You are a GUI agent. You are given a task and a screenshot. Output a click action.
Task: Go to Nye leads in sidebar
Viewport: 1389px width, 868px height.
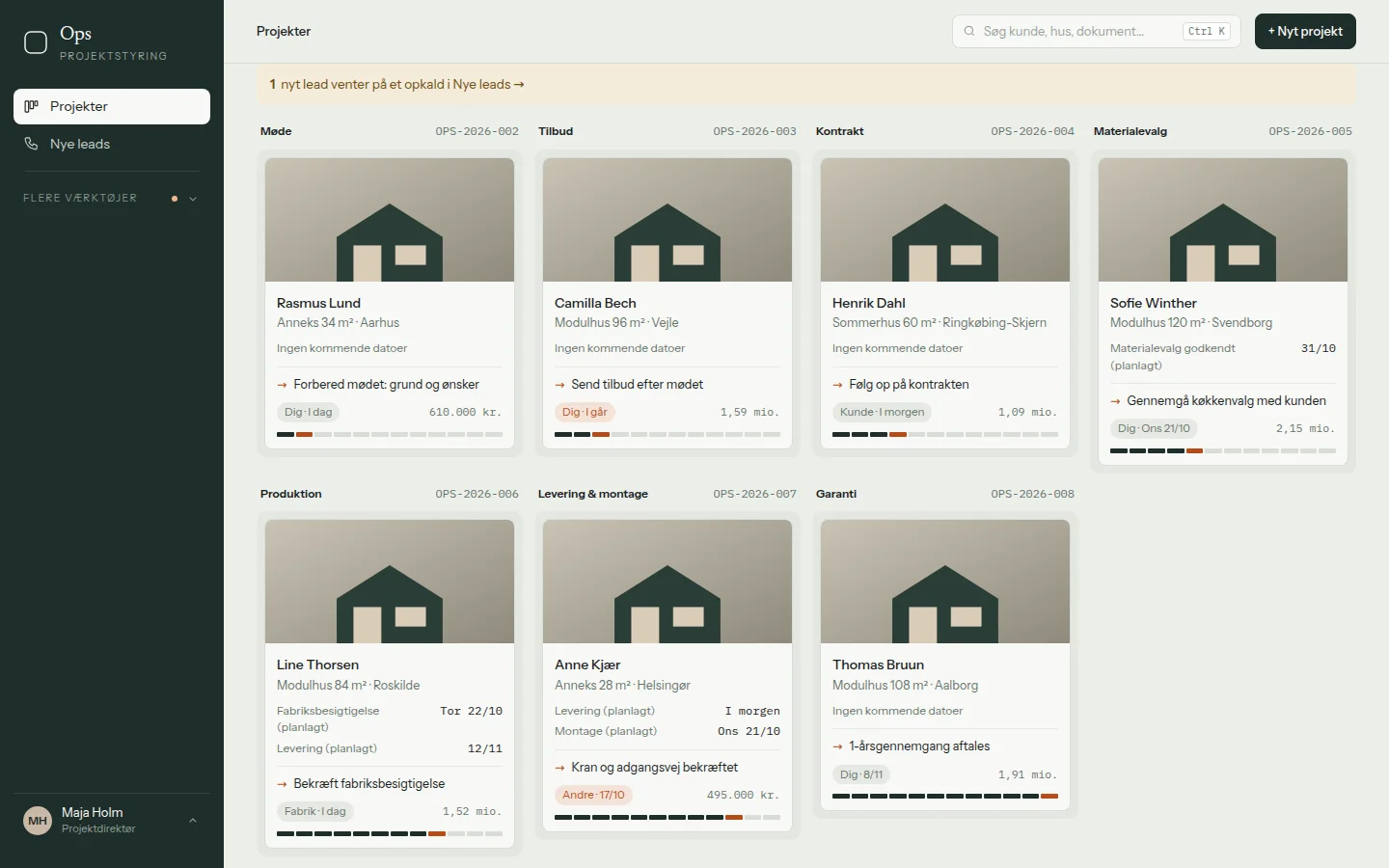tap(112, 144)
